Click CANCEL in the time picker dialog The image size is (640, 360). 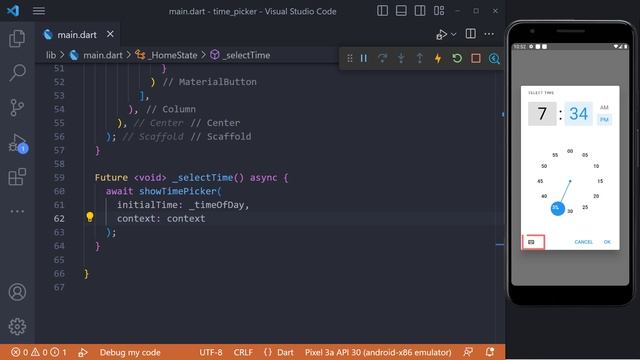click(x=583, y=242)
